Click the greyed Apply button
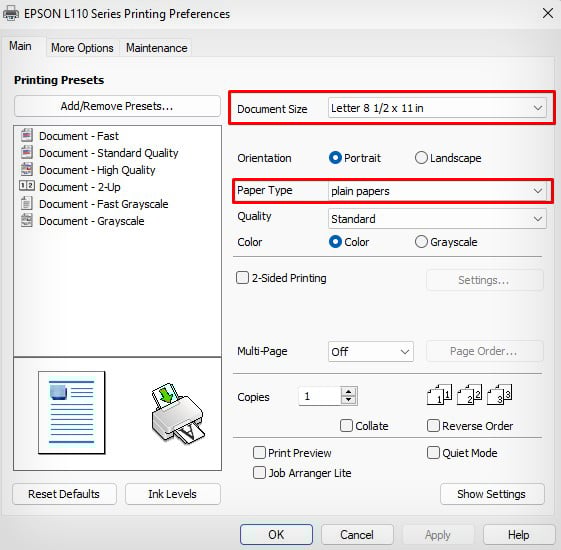The image size is (561, 550). point(438,535)
